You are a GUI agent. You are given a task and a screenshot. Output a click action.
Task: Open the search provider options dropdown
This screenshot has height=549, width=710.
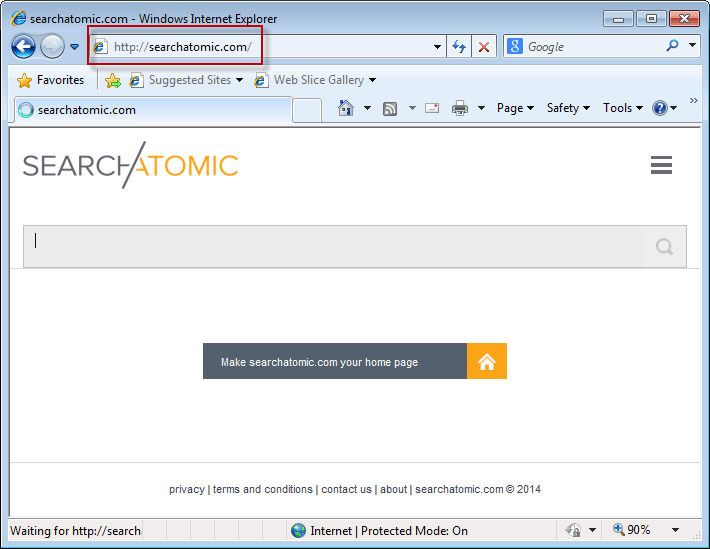pyautogui.click(x=692, y=45)
